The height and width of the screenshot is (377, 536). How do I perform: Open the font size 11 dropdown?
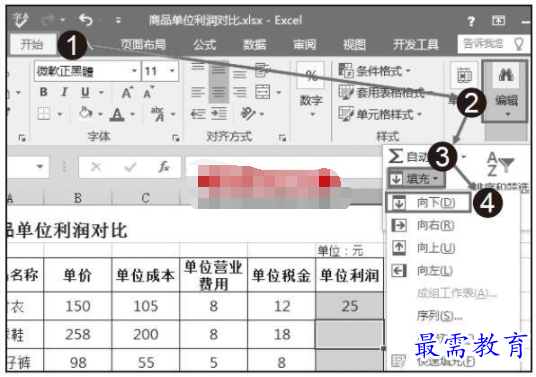coord(172,71)
